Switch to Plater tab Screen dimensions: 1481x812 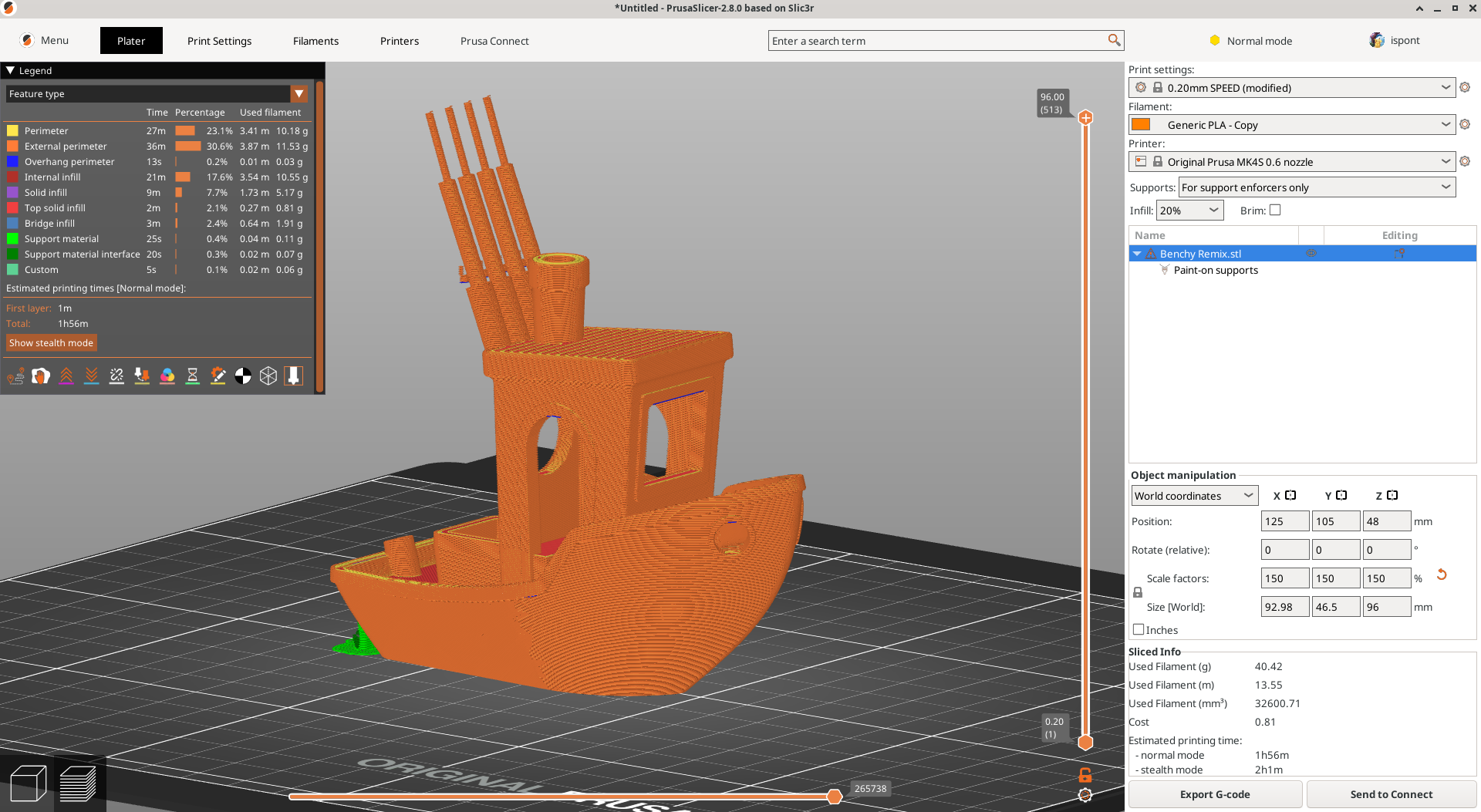point(131,41)
